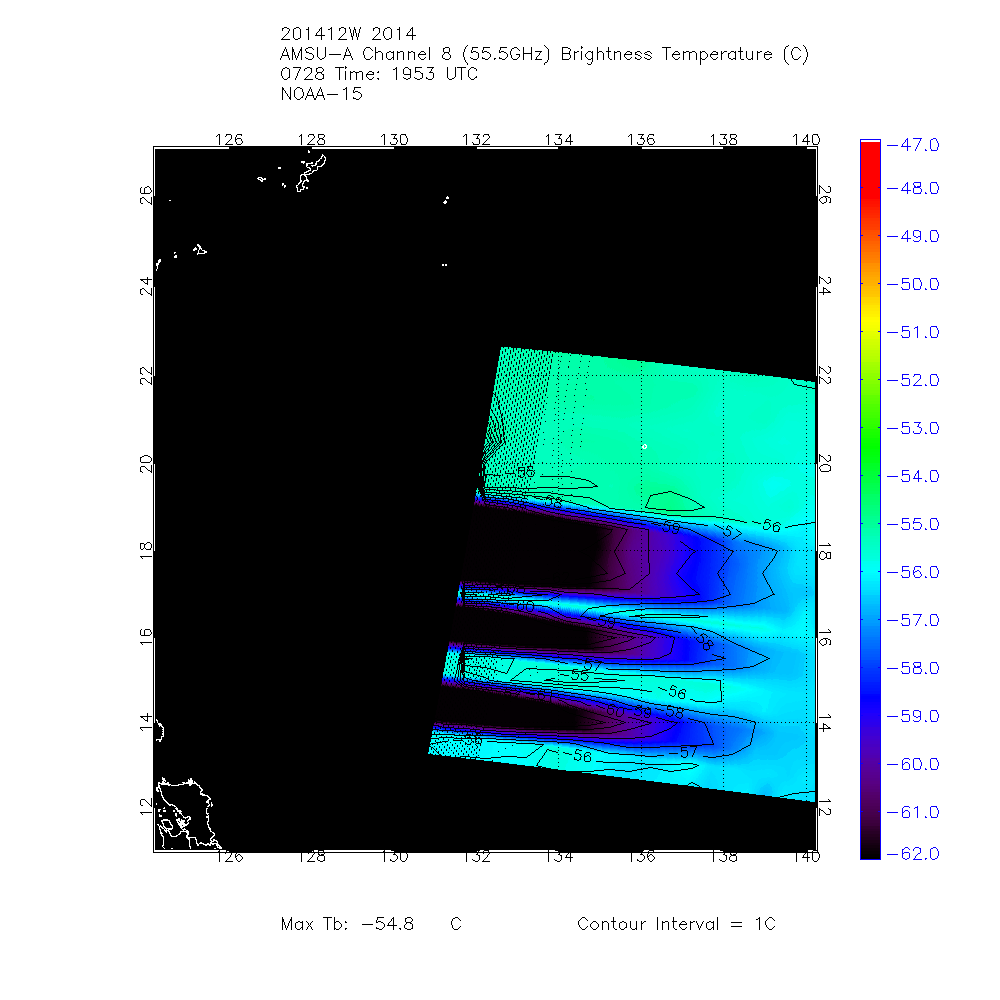Click the -50.0 color scale label

(x=913, y=284)
